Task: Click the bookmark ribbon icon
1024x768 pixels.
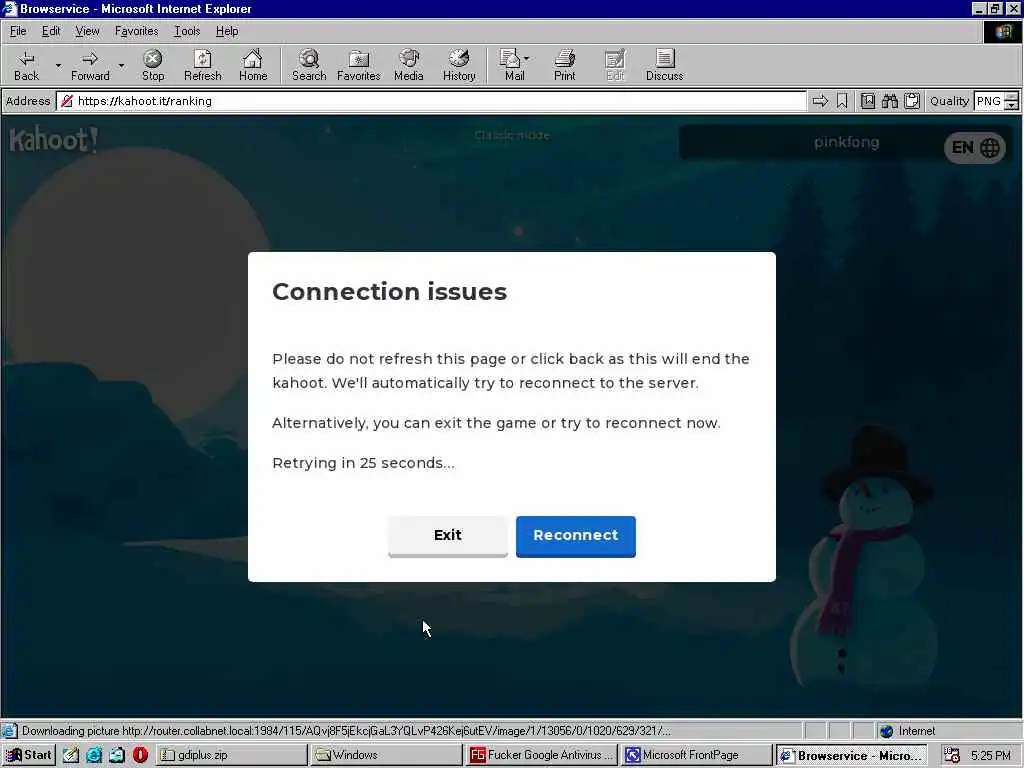Action: (842, 101)
